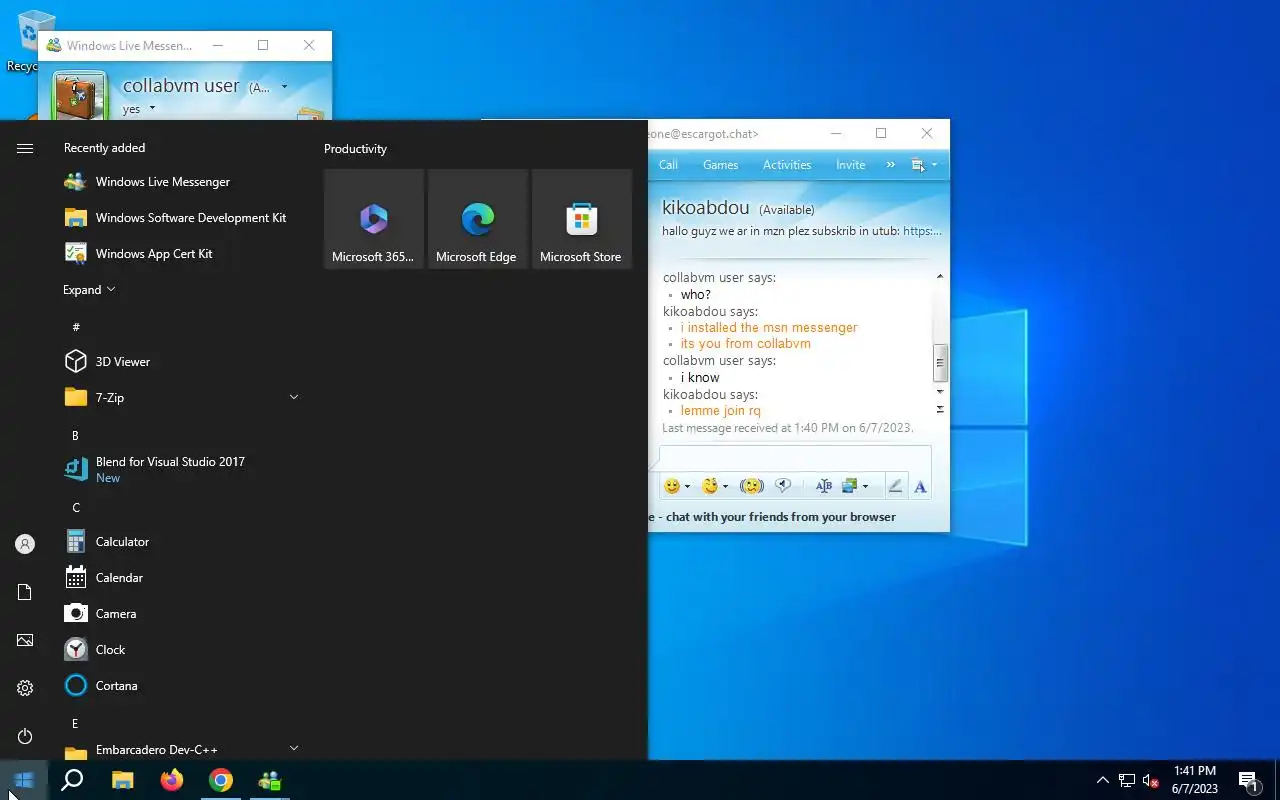The width and height of the screenshot is (1280, 800).
Task: Click the Productivity group heading
Action: pos(355,149)
